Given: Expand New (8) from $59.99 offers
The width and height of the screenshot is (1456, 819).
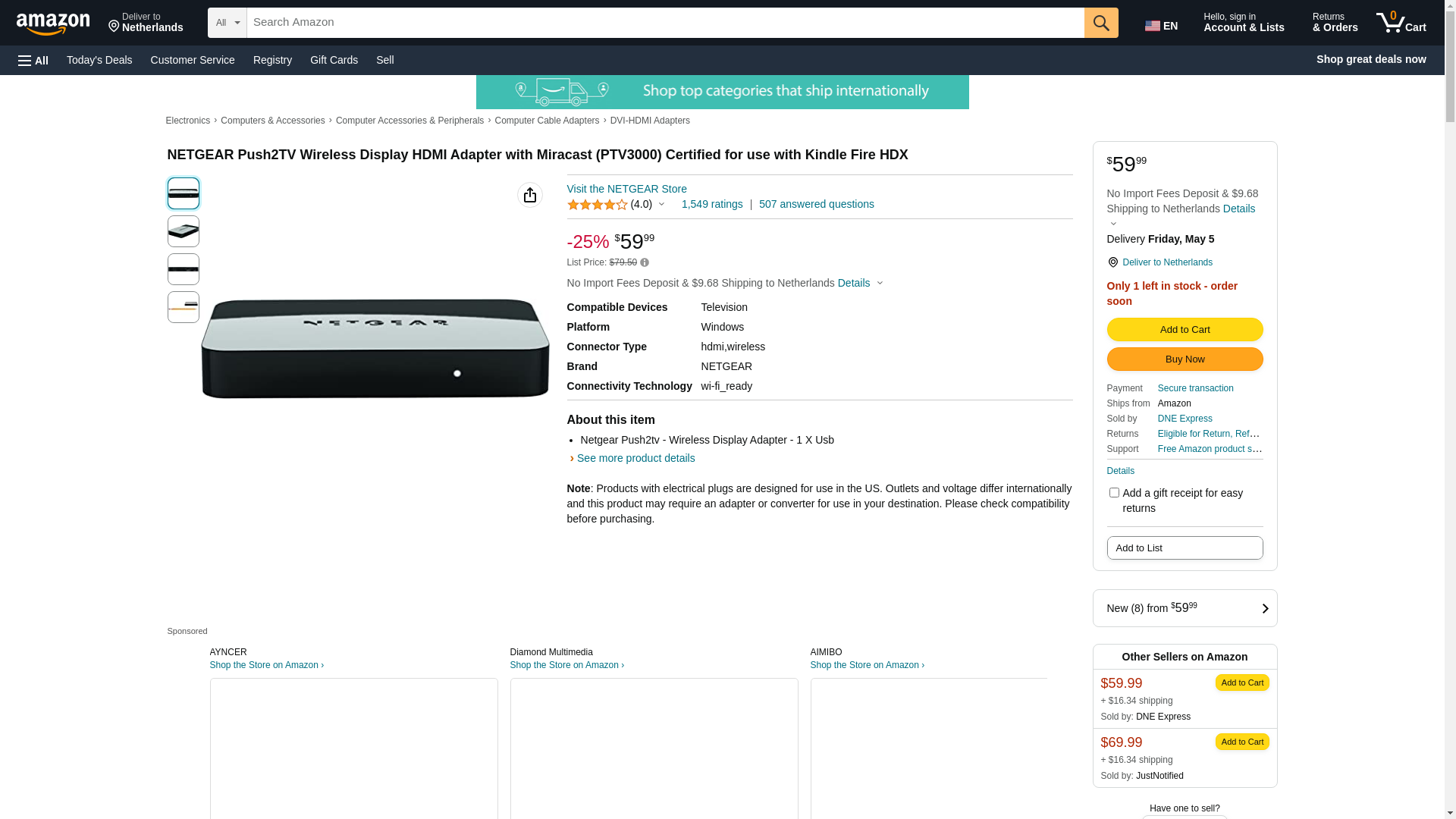Looking at the screenshot, I should tap(1184, 608).
